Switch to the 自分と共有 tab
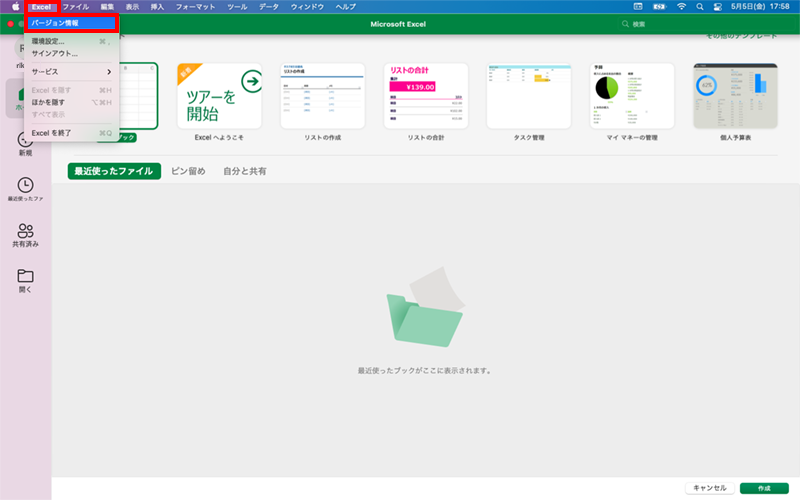Screen dimensions: 800x500 [245, 171]
